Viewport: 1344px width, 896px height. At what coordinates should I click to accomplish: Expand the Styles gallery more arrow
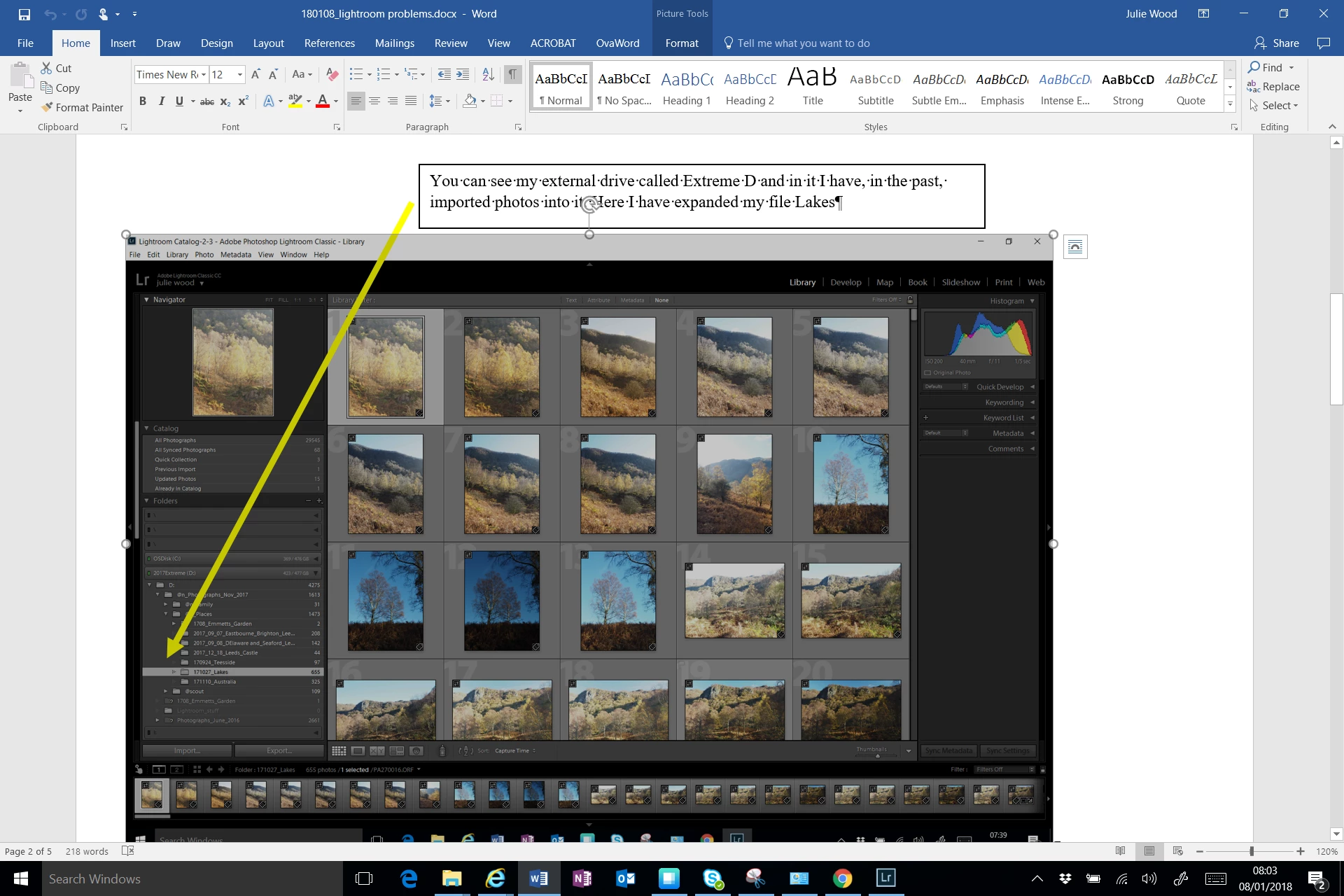tap(1230, 104)
